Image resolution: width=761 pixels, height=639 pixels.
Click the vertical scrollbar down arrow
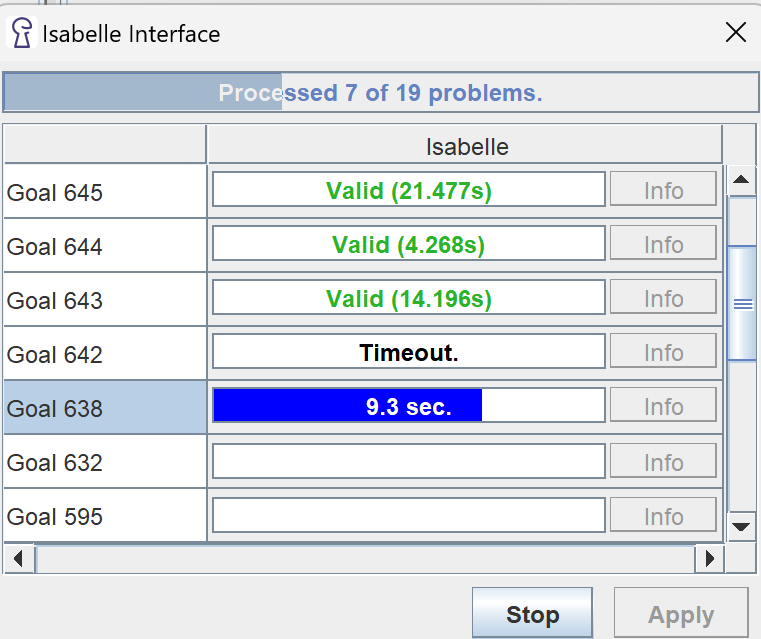(x=741, y=527)
